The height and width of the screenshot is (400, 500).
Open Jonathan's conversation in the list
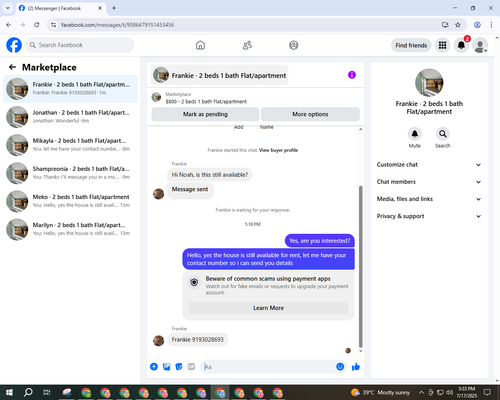click(70, 117)
